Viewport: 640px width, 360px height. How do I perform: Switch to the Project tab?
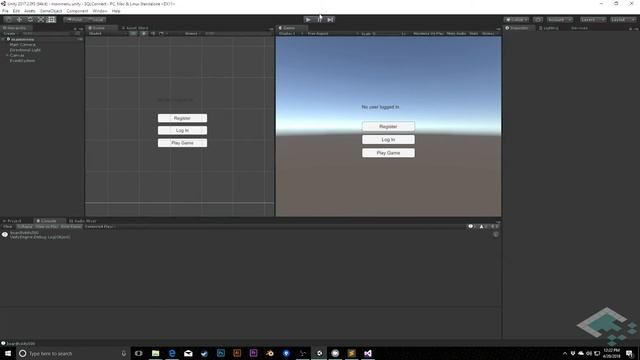click(x=13, y=221)
